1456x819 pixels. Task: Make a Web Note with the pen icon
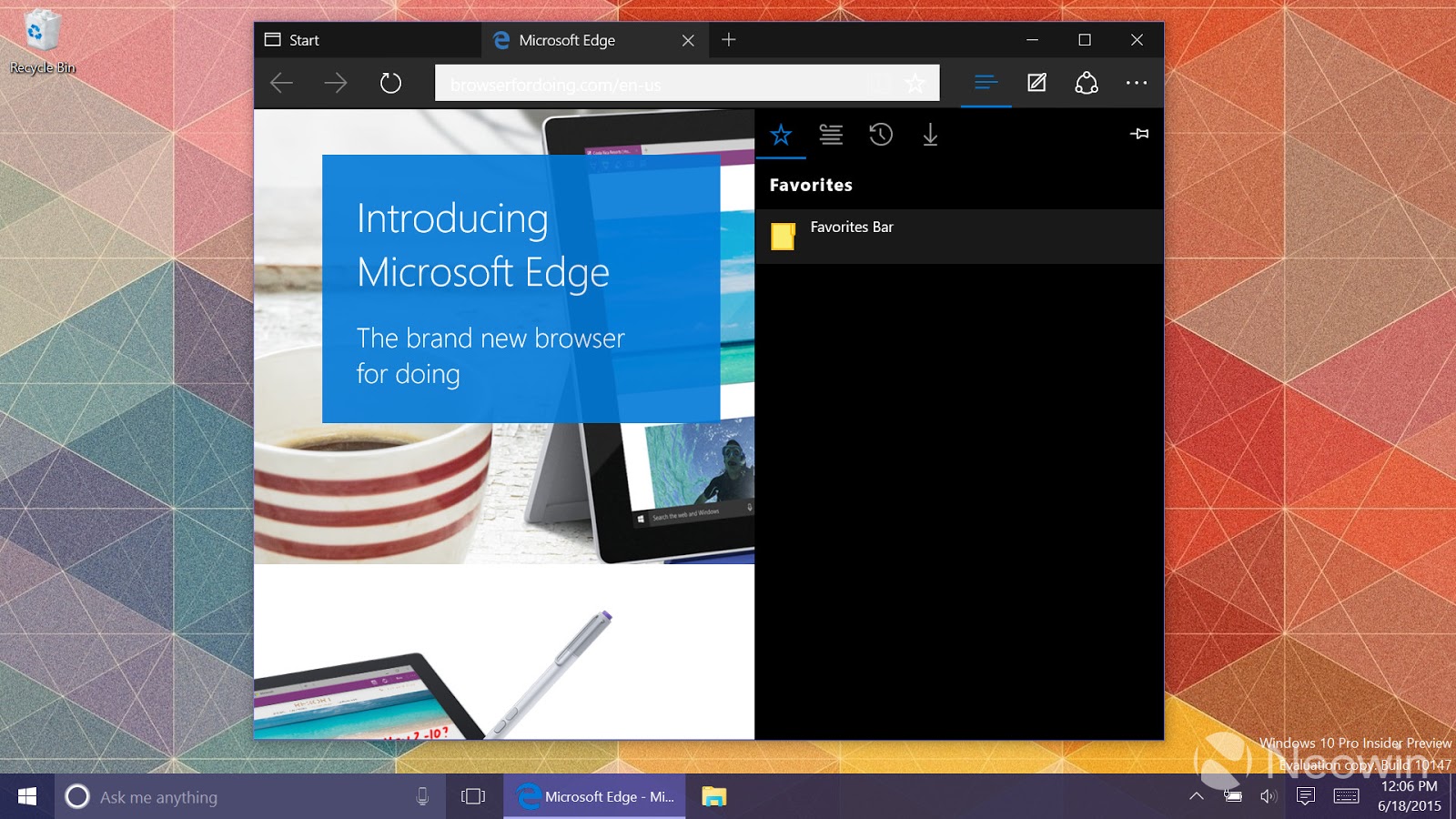tap(1036, 83)
